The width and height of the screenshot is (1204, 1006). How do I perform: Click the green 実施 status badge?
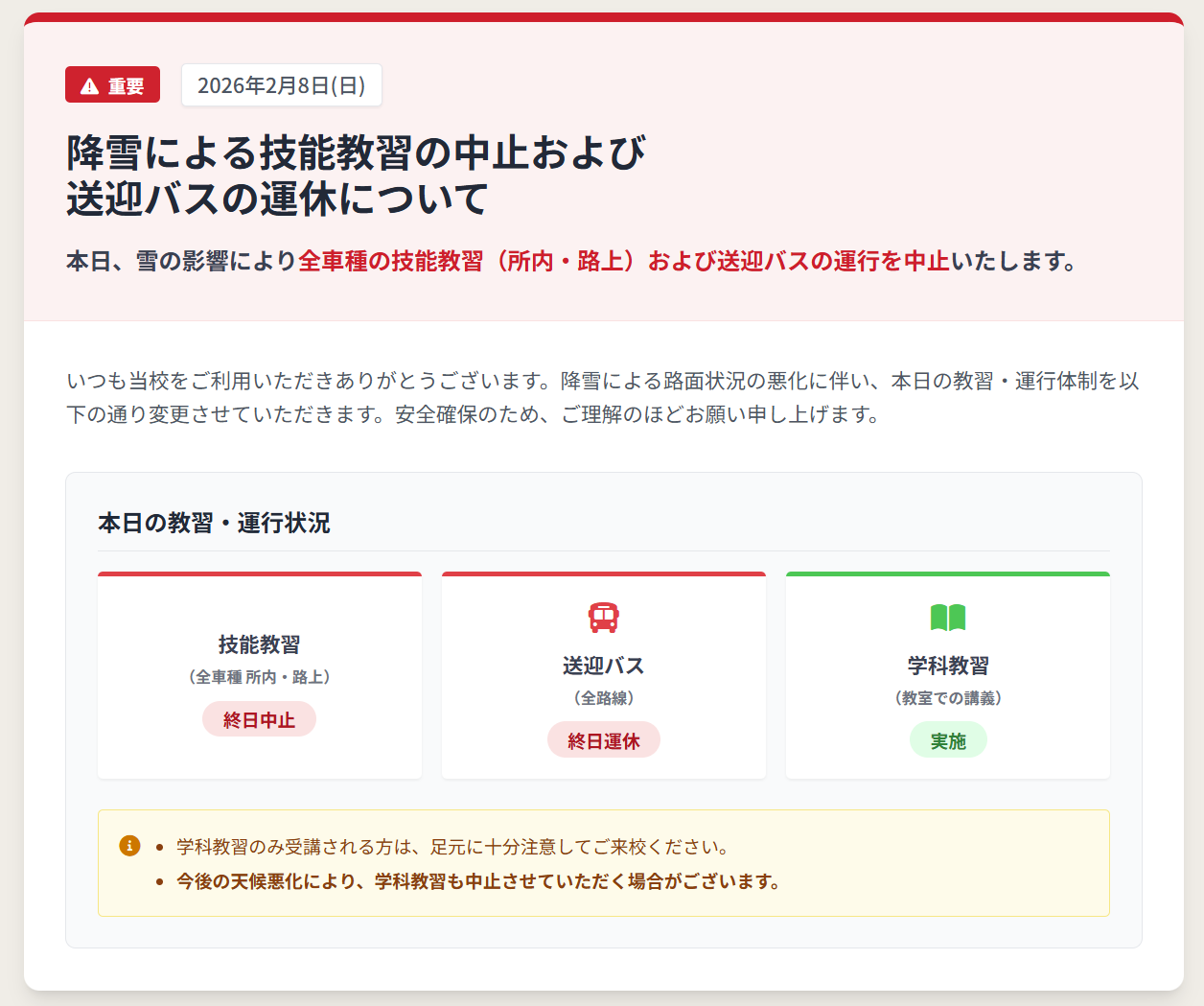tap(948, 740)
